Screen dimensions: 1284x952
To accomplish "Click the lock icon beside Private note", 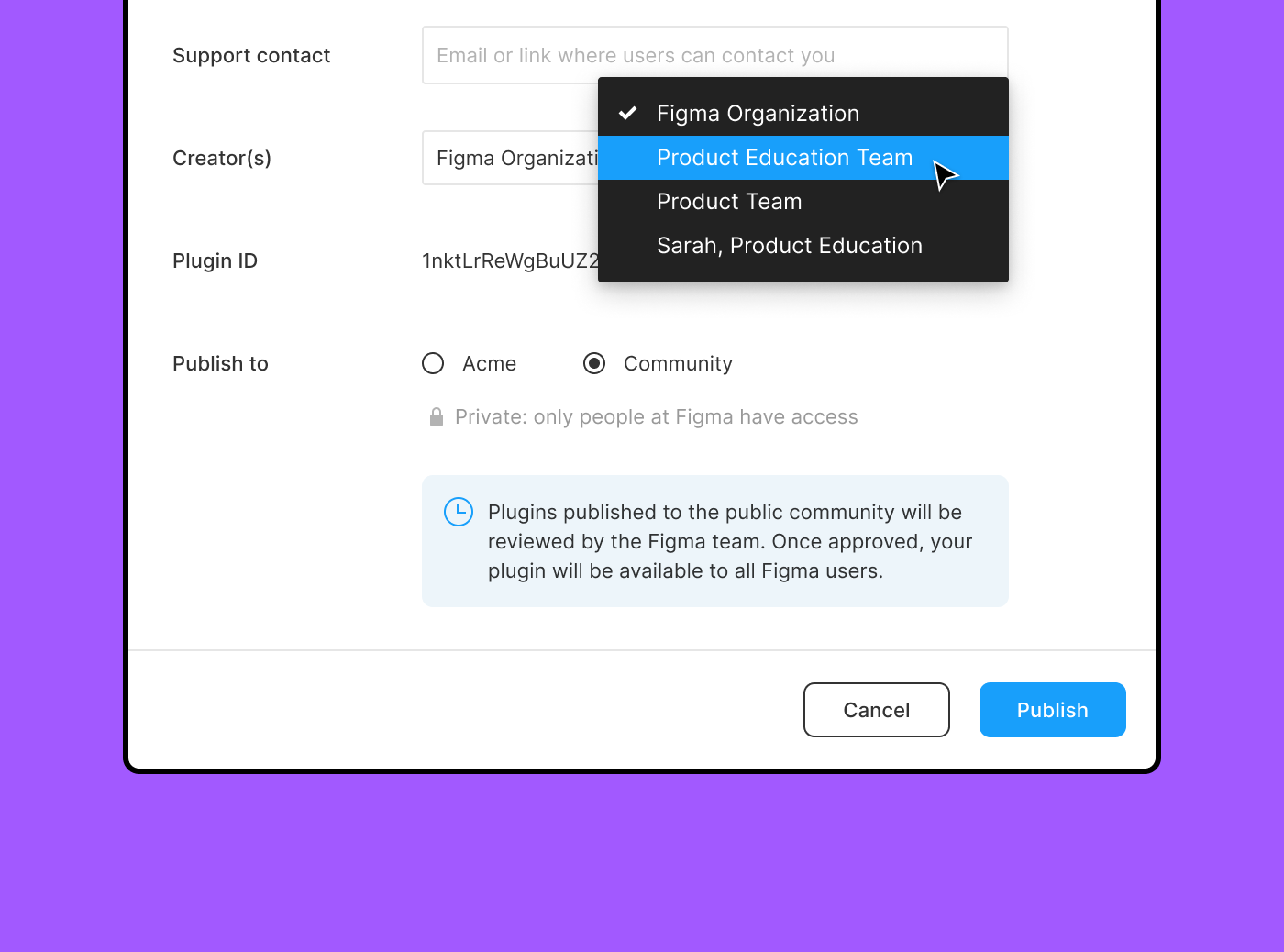I will 437,416.
